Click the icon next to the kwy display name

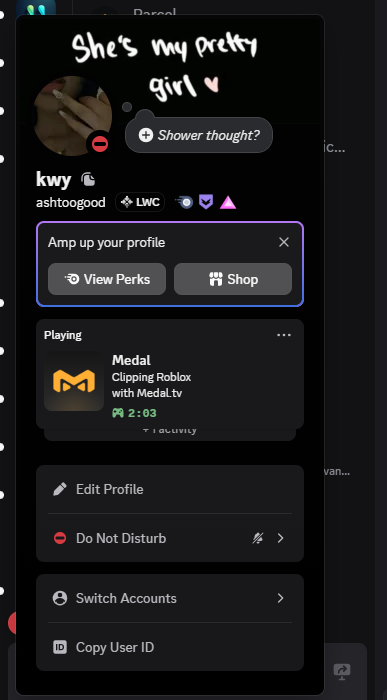pyautogui.click(x=88, y=179)
